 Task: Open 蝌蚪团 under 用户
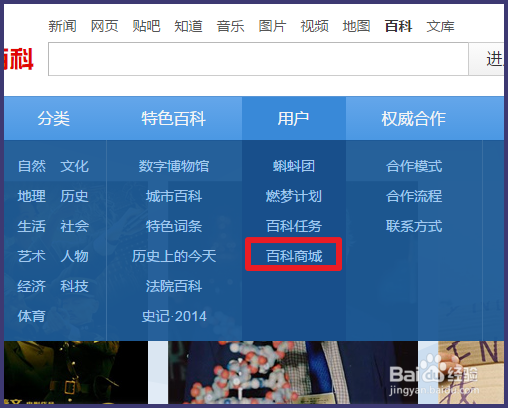click(294, 166)
